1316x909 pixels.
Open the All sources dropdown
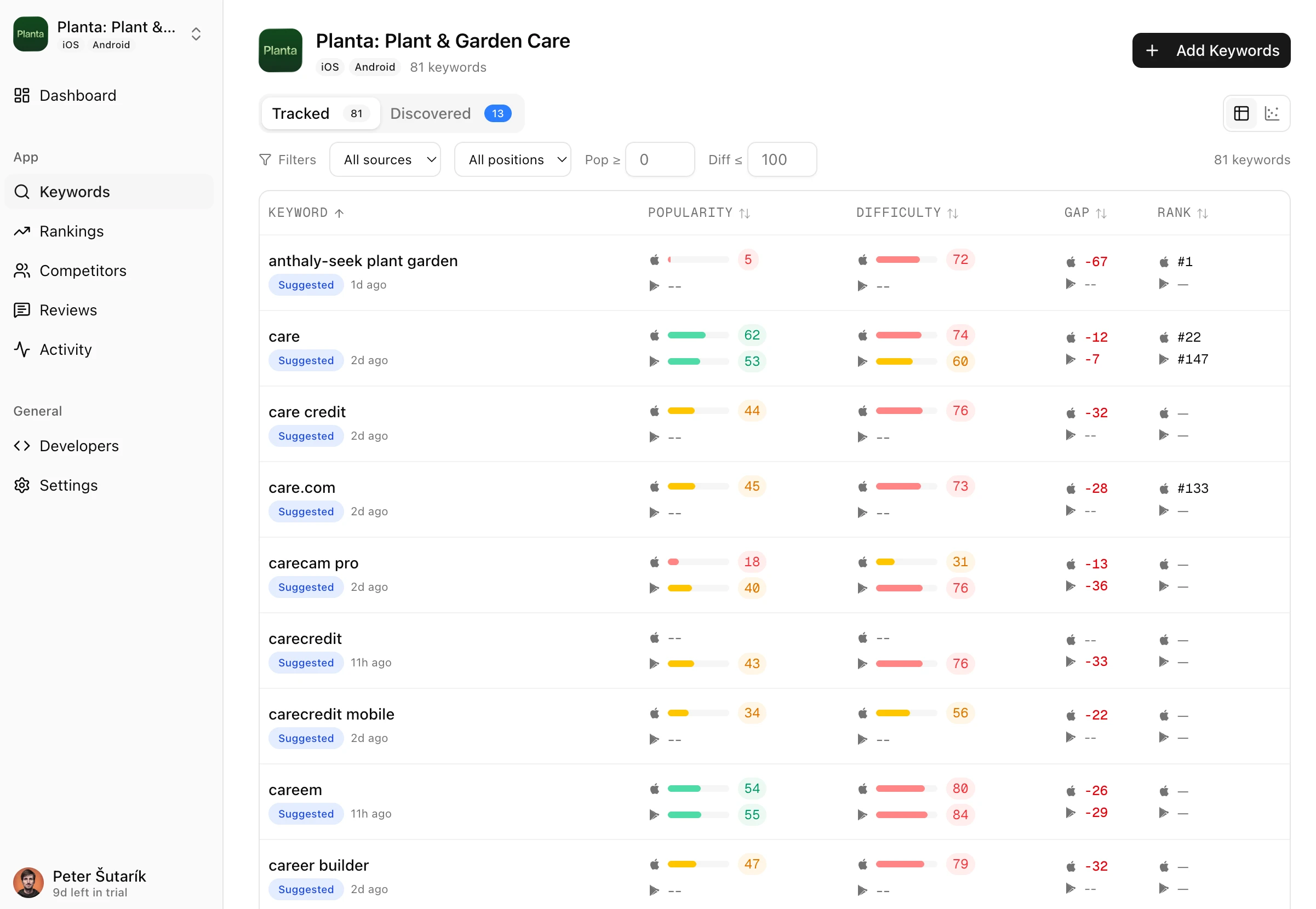click(x=385, y=159)
